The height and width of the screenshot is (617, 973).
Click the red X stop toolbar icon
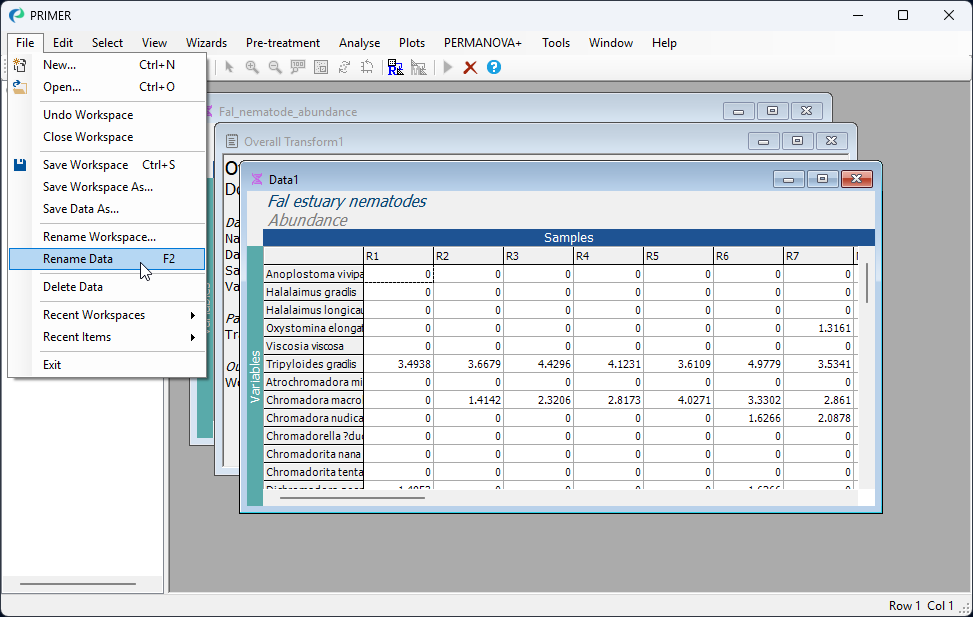coord(470,67)
